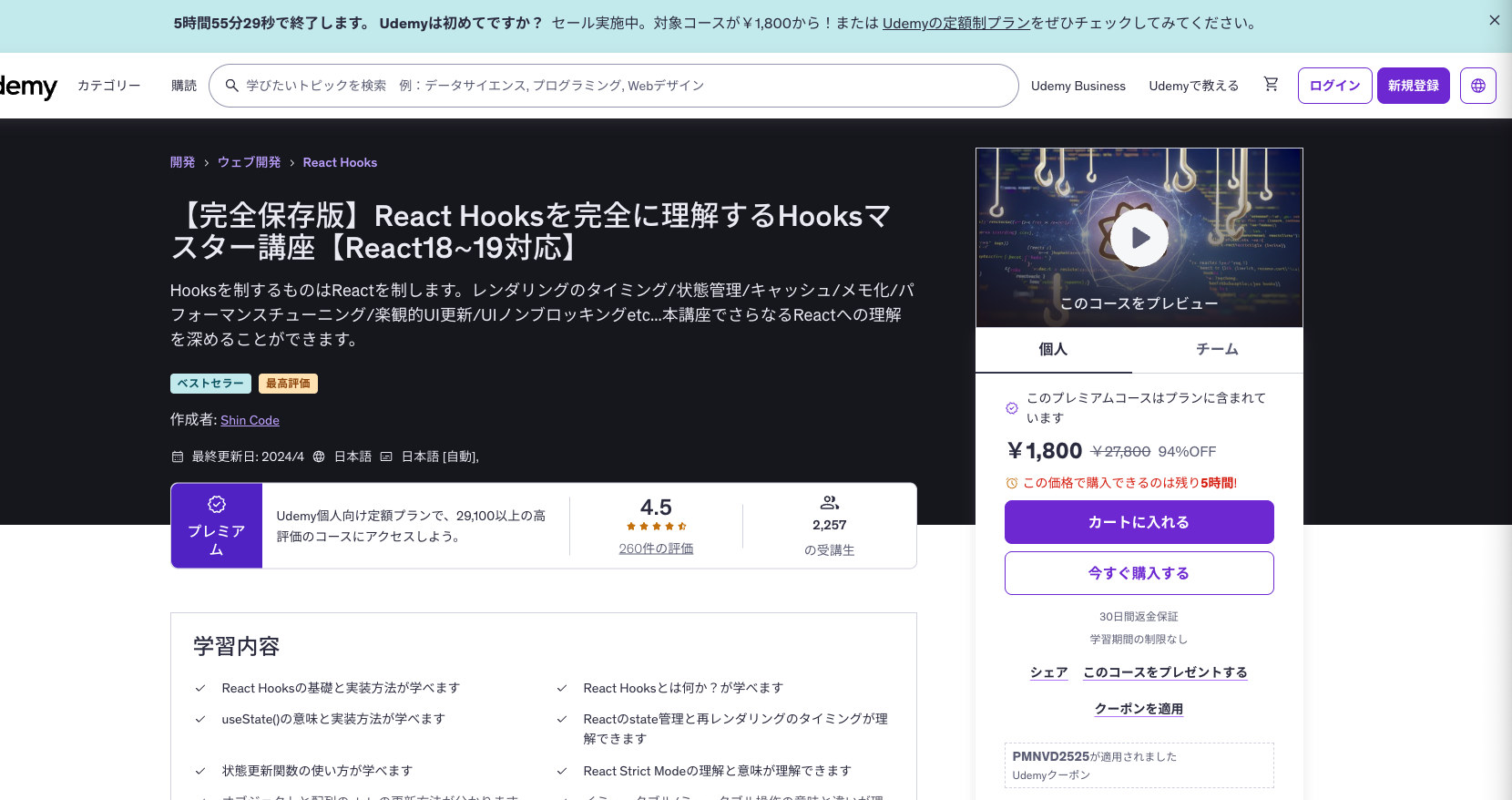Click the closed-captions icon near 日本語 [自動]
Screen dimensions: 1512x800
point(386,456)
